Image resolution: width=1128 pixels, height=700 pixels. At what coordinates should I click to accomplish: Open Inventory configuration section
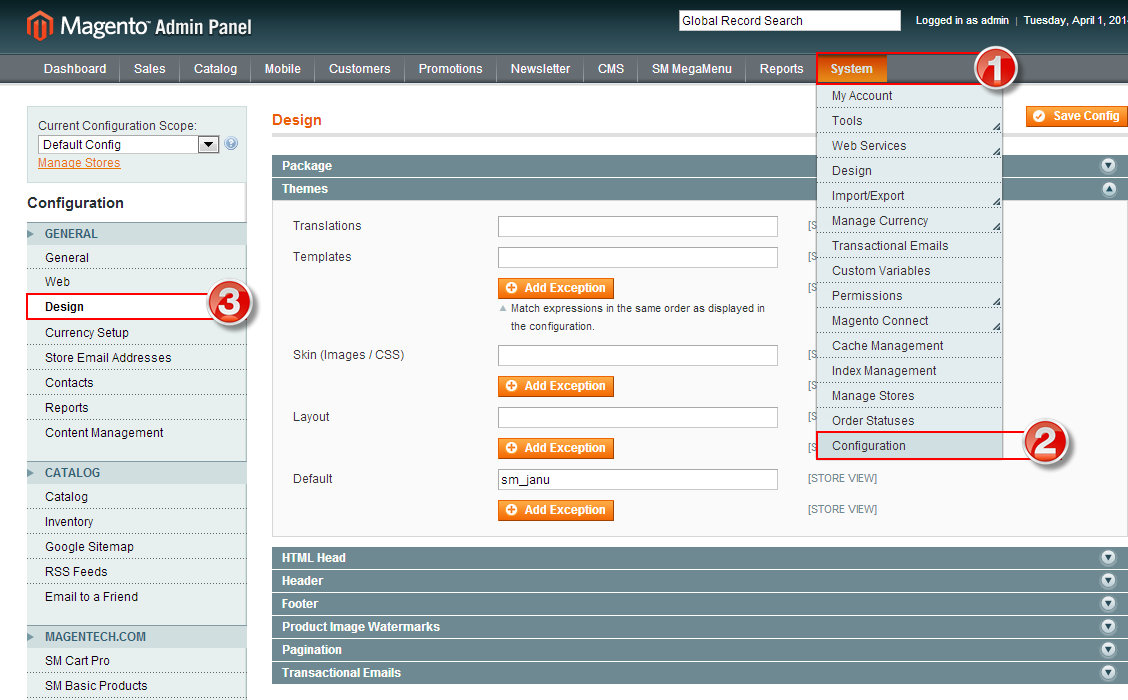[x=137, y=522]
